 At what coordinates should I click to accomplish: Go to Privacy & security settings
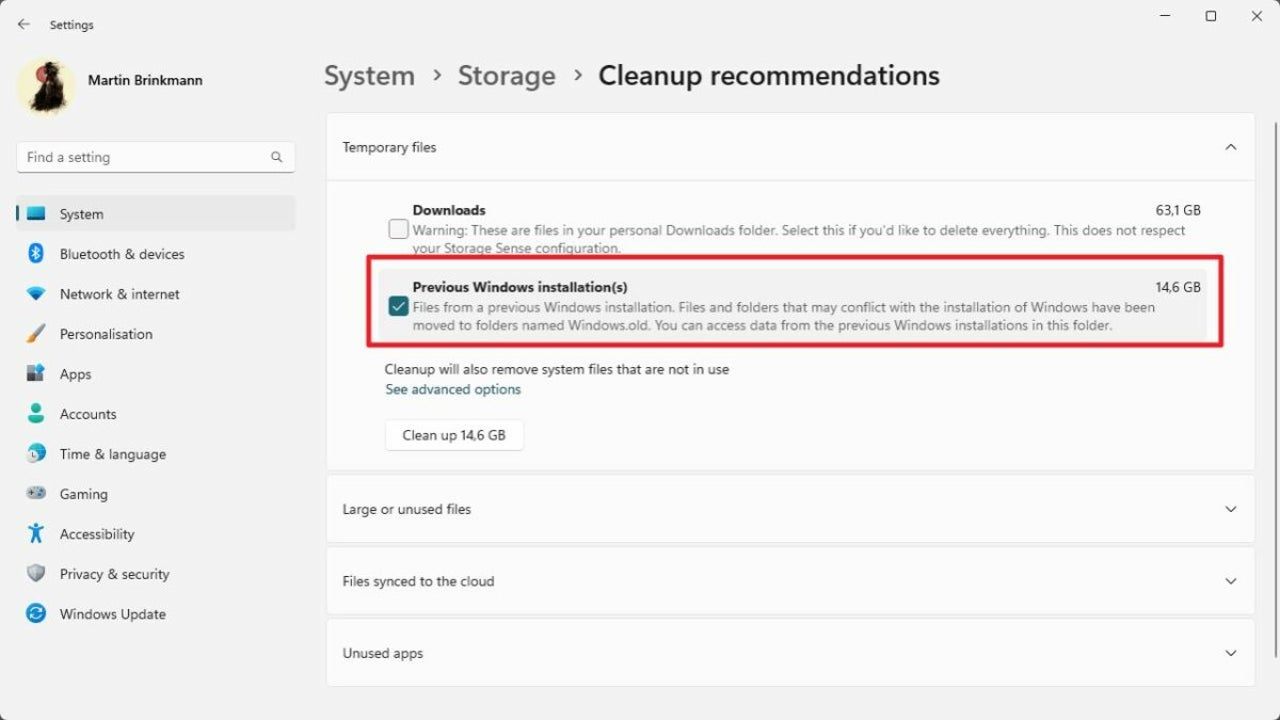click(114, 574)
